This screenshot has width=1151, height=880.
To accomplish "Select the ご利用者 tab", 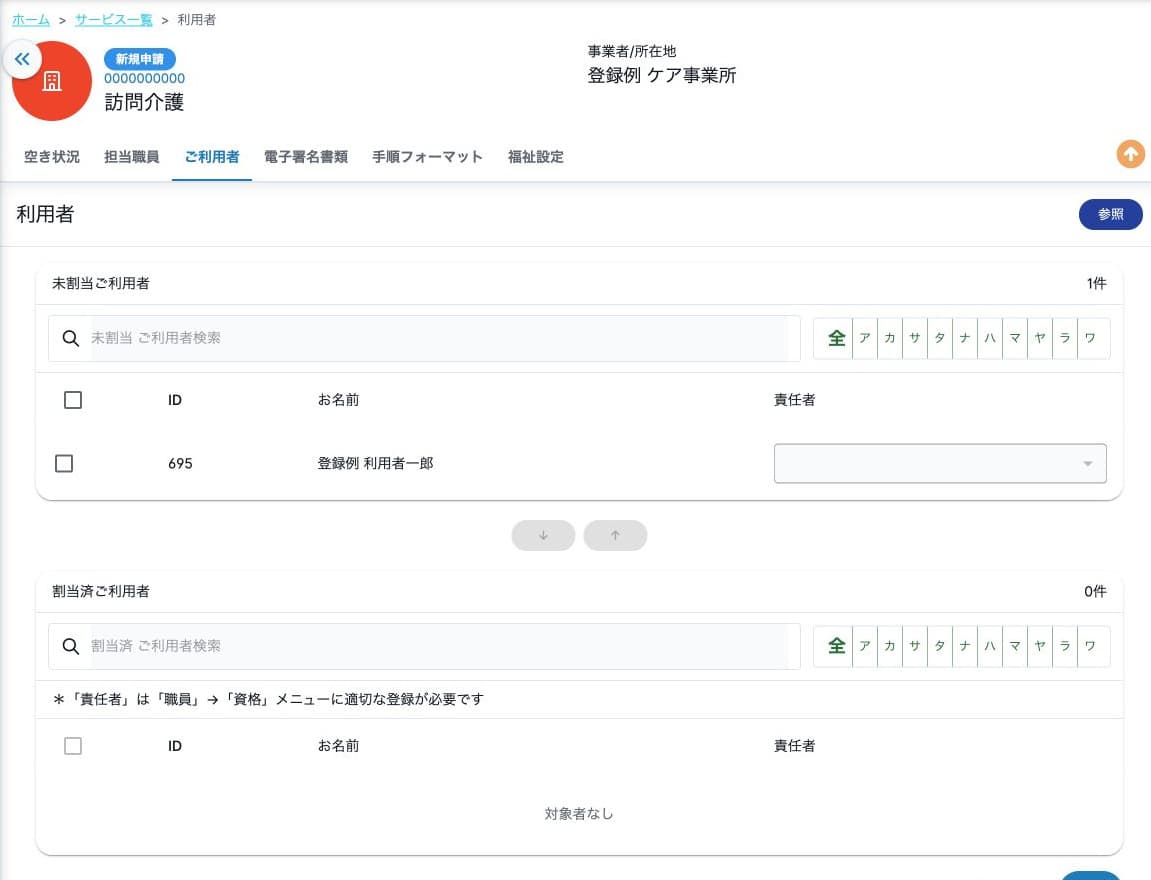I will point(211,157).
